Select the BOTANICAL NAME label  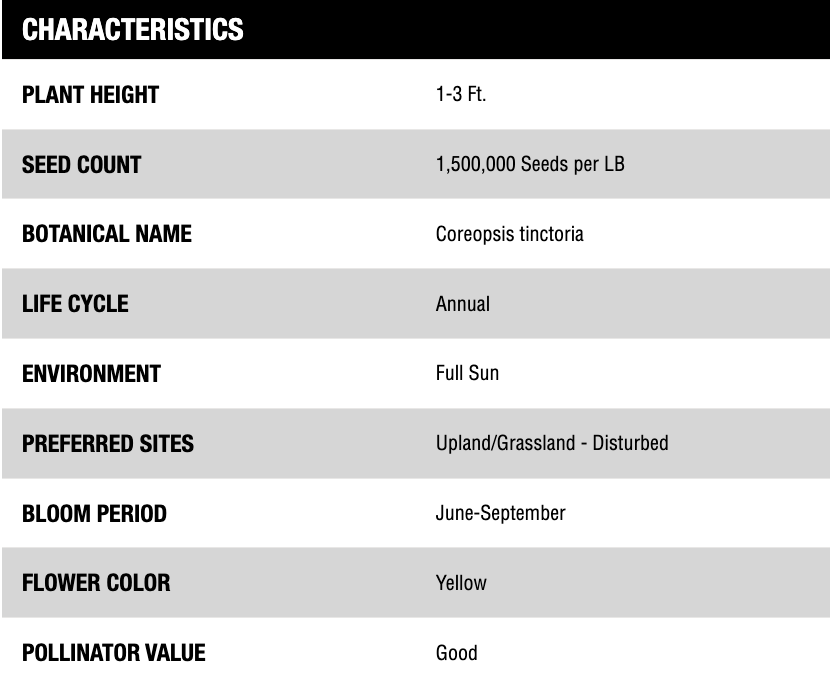[107, 235]
